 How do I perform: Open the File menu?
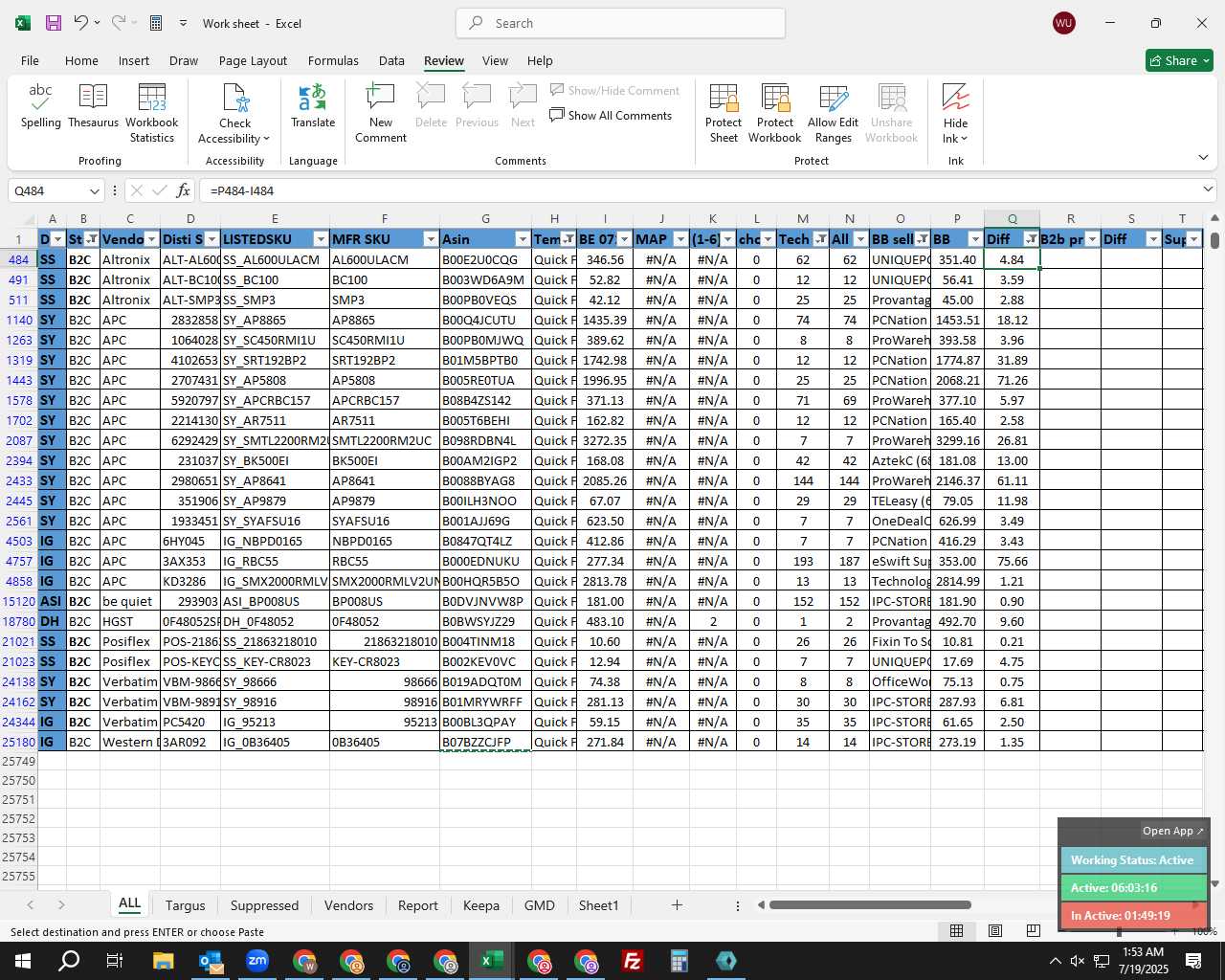[30, 60]
